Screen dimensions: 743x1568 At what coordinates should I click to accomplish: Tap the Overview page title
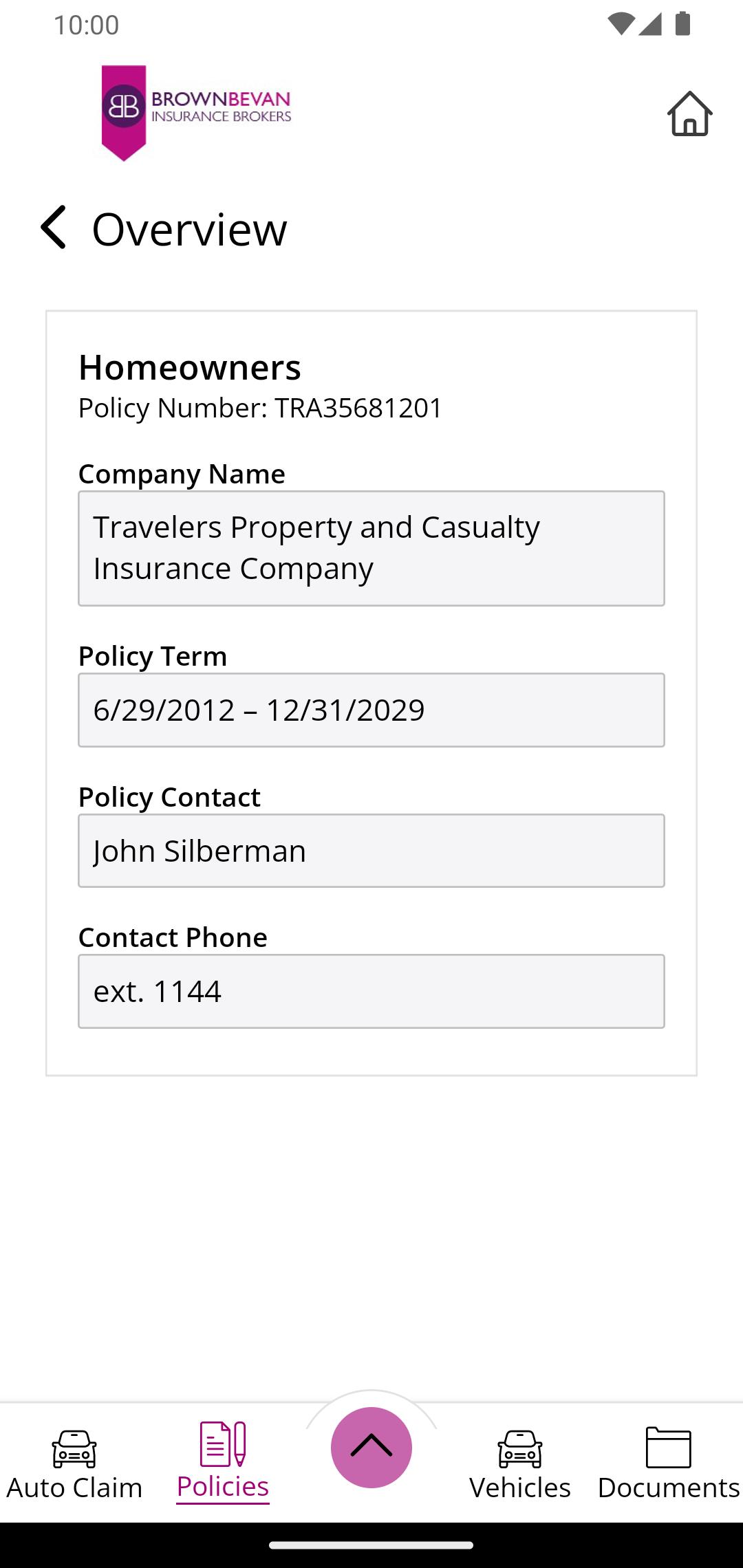189,229
